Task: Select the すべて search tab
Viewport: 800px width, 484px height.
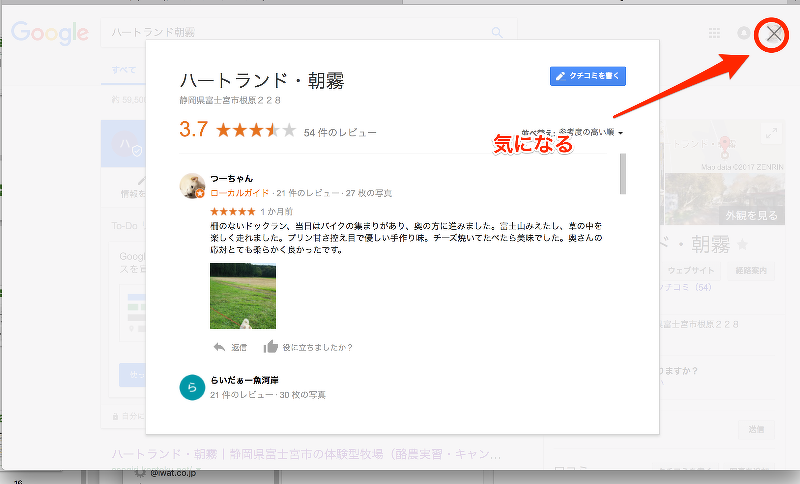Action: pyautogui.click(x=124, y=70)
